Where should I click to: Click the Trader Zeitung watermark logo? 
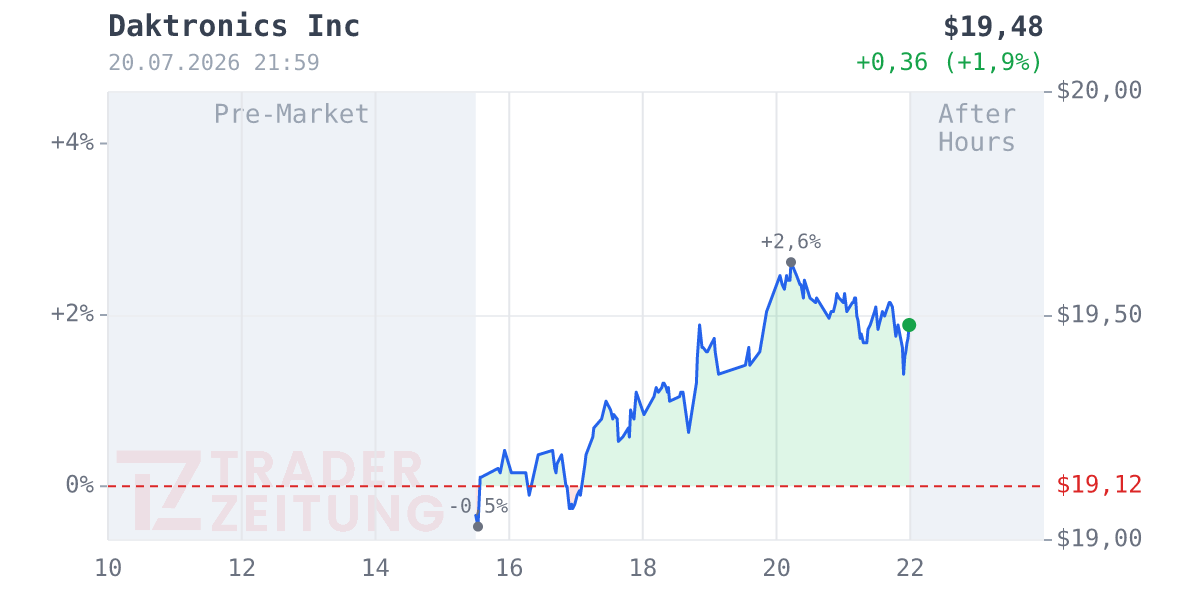(x=280, y=491)
